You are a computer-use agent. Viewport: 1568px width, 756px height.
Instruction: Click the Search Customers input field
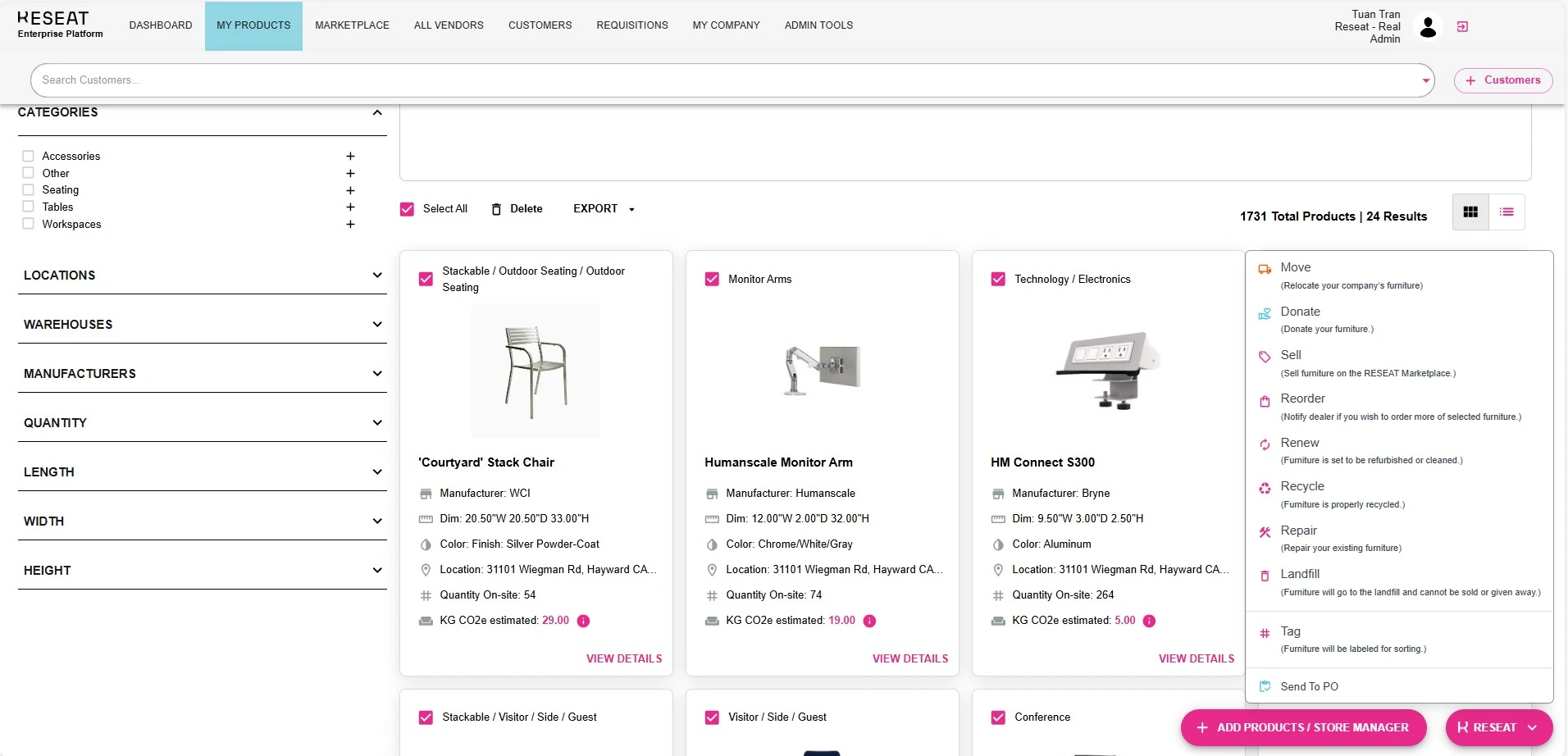pos(722,80)
